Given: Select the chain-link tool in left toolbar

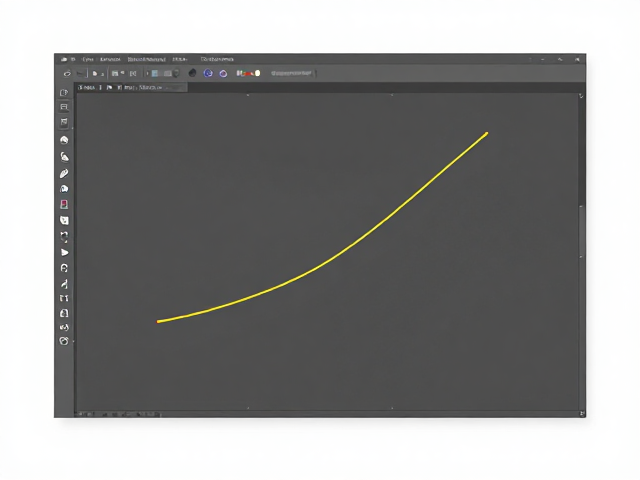Looking at the screenshot, I should coord(64,327).
